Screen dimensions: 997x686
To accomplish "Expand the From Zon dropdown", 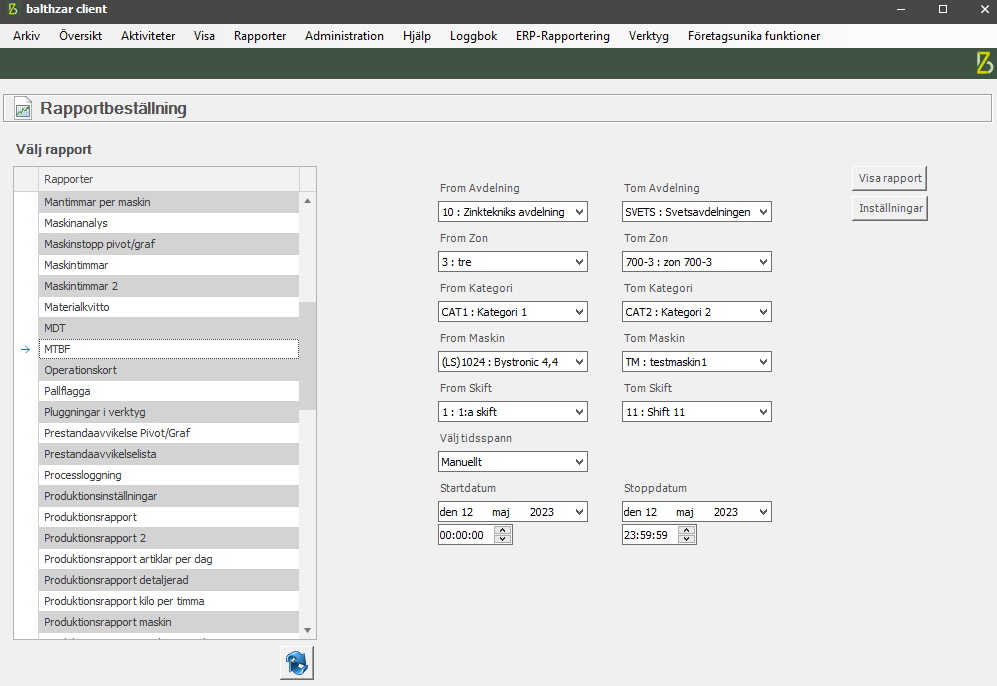I will [x=579, y=262].
